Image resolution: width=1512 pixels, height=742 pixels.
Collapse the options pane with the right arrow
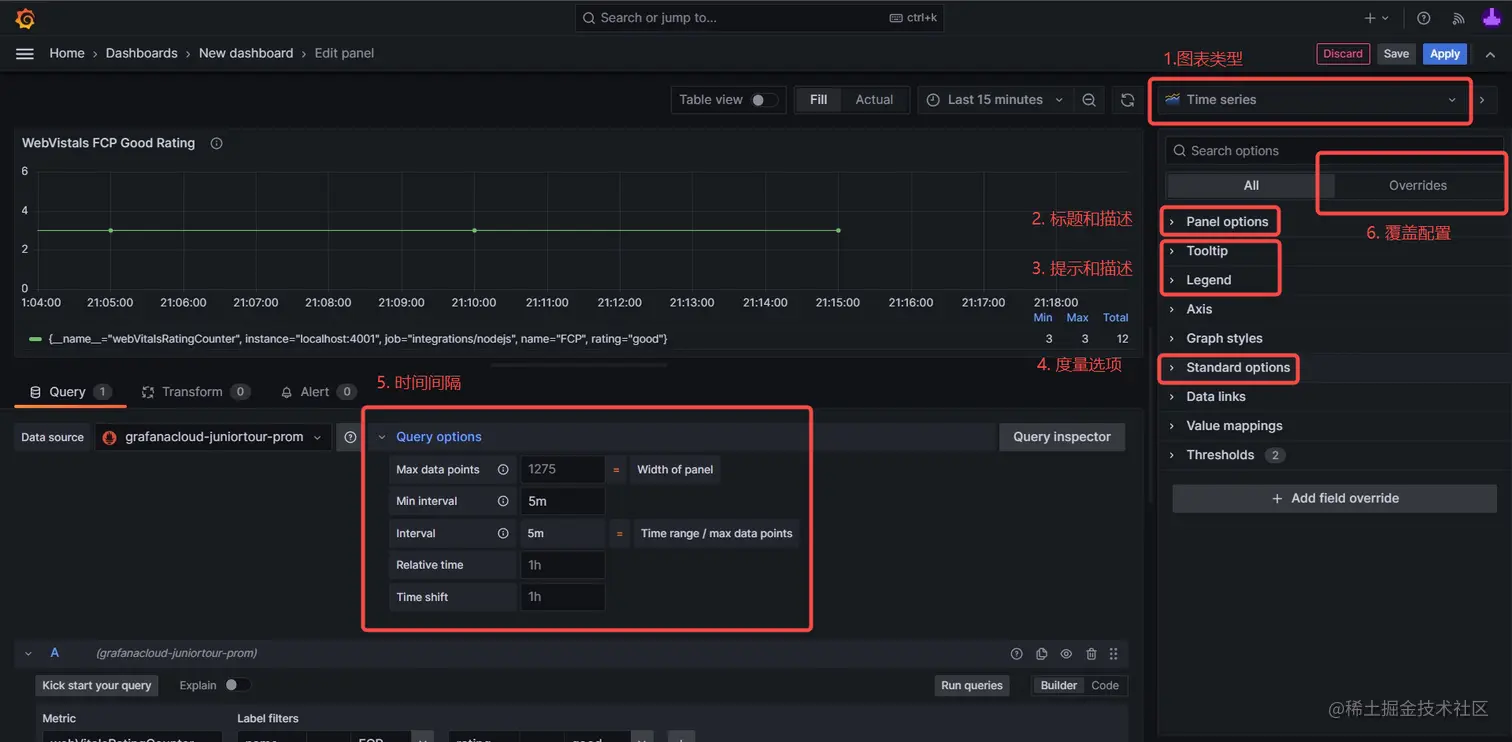[1483, 100]
